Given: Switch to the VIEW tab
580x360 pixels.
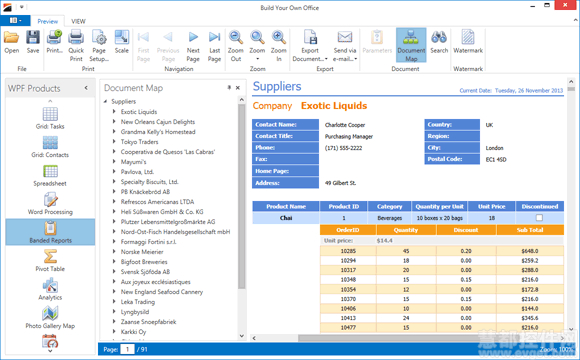Looking at the screenshot, I should pos(78,21).
